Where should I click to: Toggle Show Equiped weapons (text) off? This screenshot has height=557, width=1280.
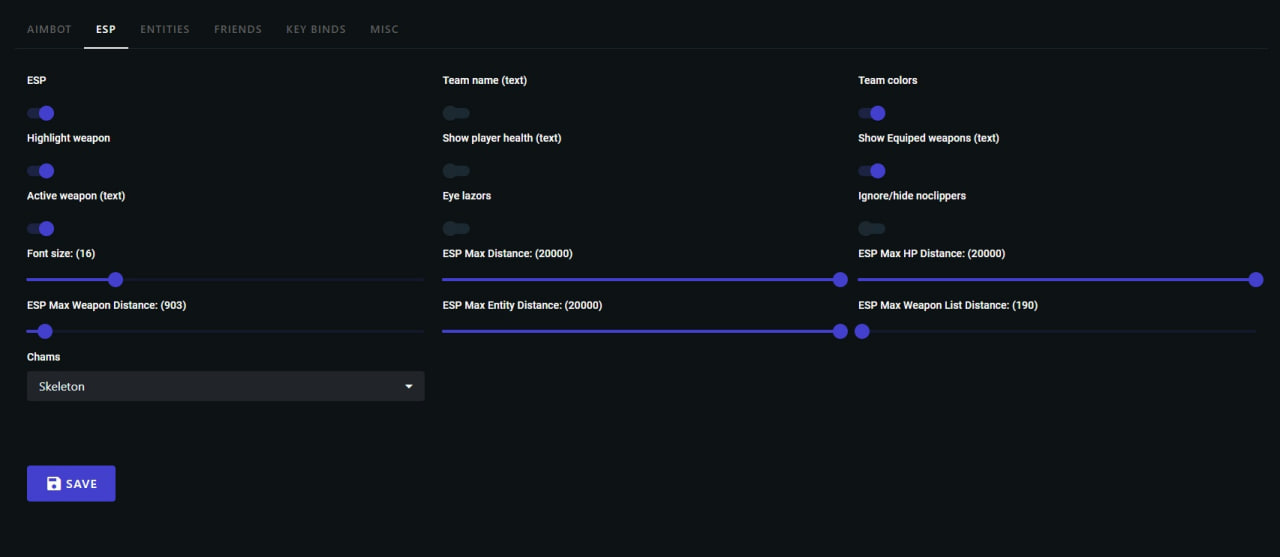(872, 171)
